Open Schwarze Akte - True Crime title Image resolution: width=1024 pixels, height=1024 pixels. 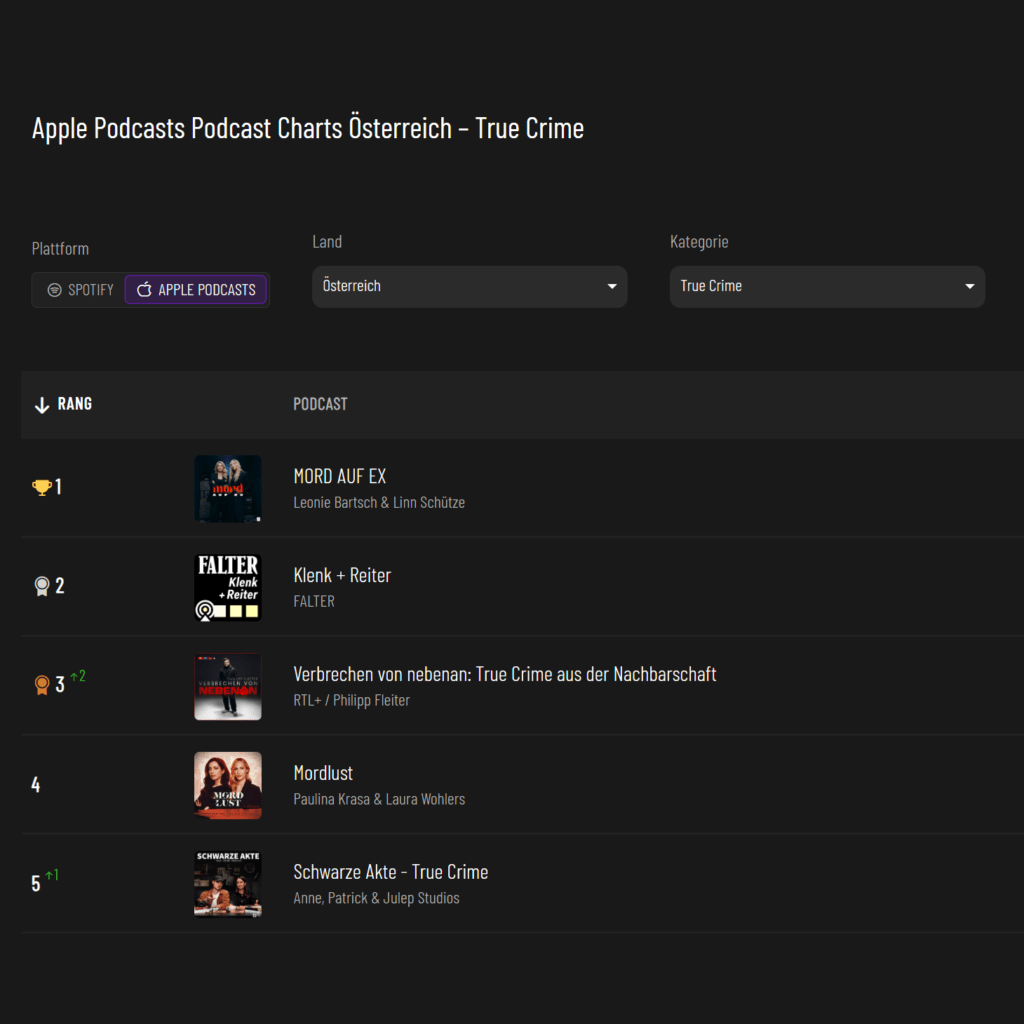tap(391, 872)
